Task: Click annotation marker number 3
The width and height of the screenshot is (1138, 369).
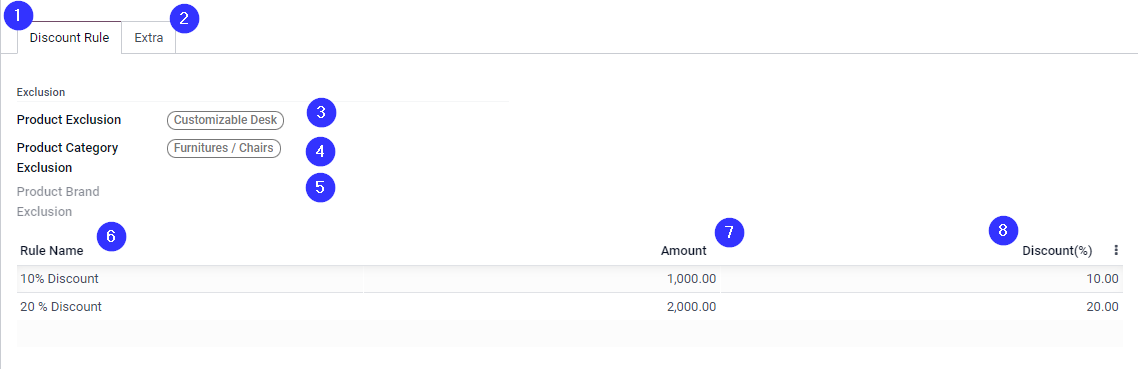Action: 321,112
